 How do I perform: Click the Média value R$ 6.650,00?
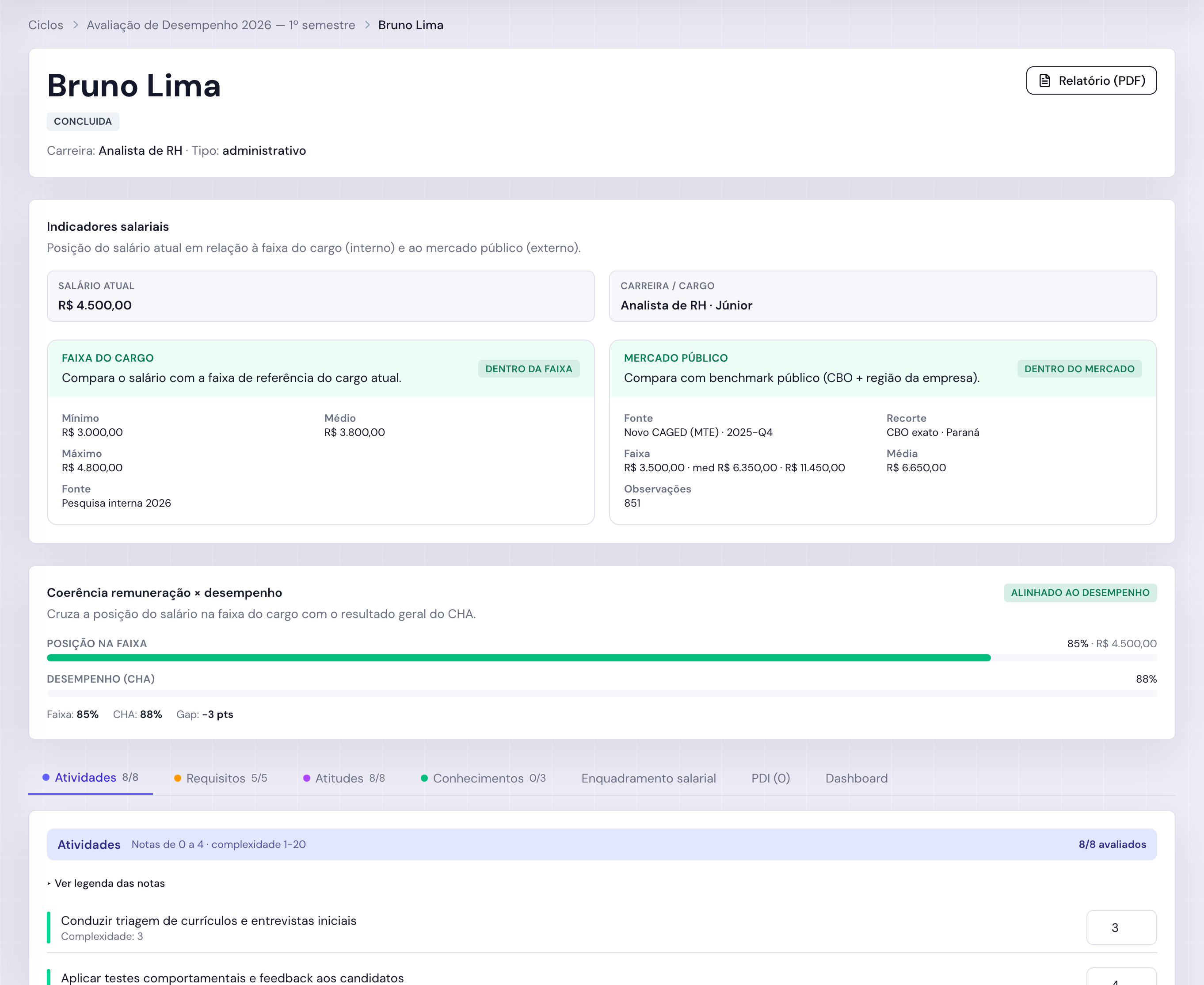coord(916,468)
